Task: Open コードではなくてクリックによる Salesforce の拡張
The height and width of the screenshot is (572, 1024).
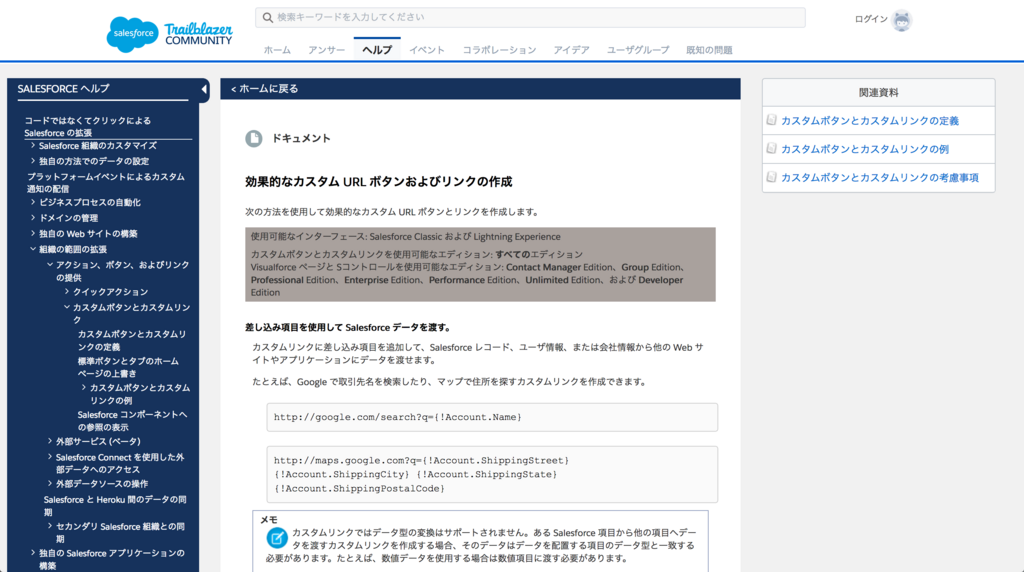Action: pyautogui.click(x=88, y=127)
